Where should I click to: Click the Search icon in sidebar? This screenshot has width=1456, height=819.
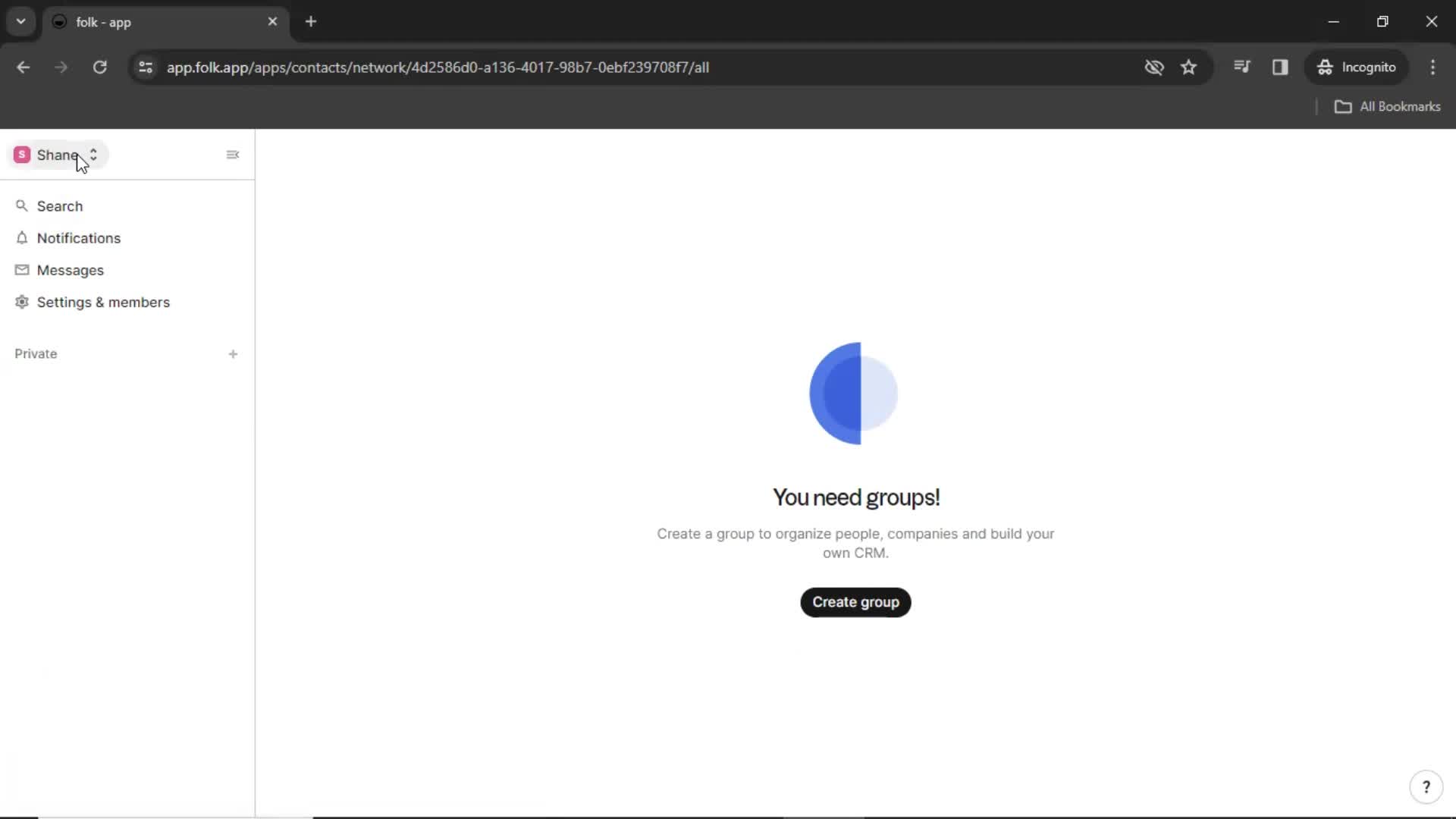(x=22, y=206)
